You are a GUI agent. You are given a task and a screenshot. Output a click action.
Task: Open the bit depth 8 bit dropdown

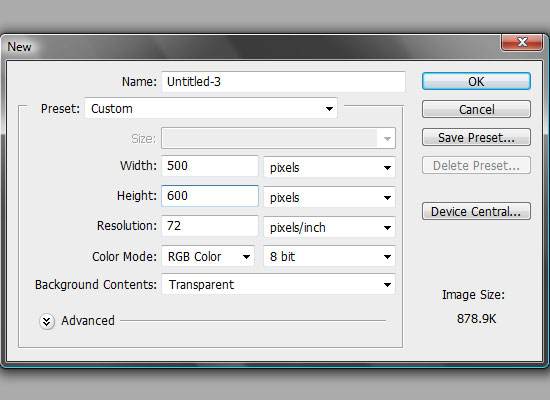coord(329,256)
